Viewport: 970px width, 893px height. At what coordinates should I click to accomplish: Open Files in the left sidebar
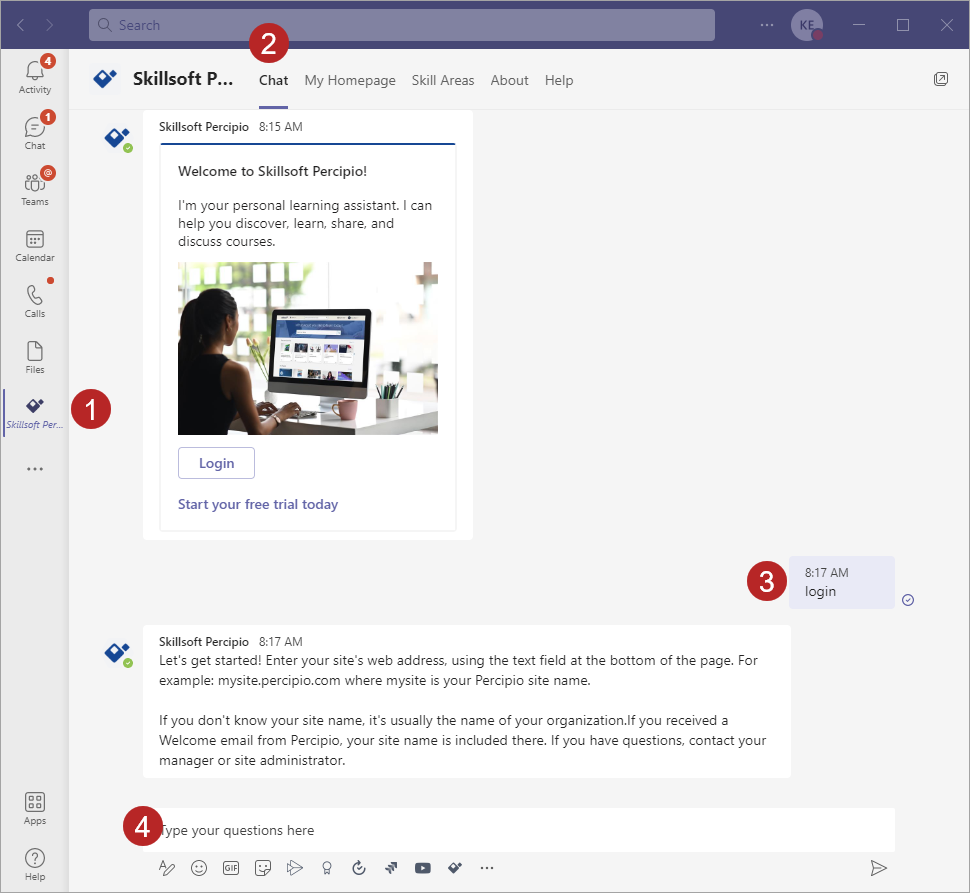coord(35,357)
